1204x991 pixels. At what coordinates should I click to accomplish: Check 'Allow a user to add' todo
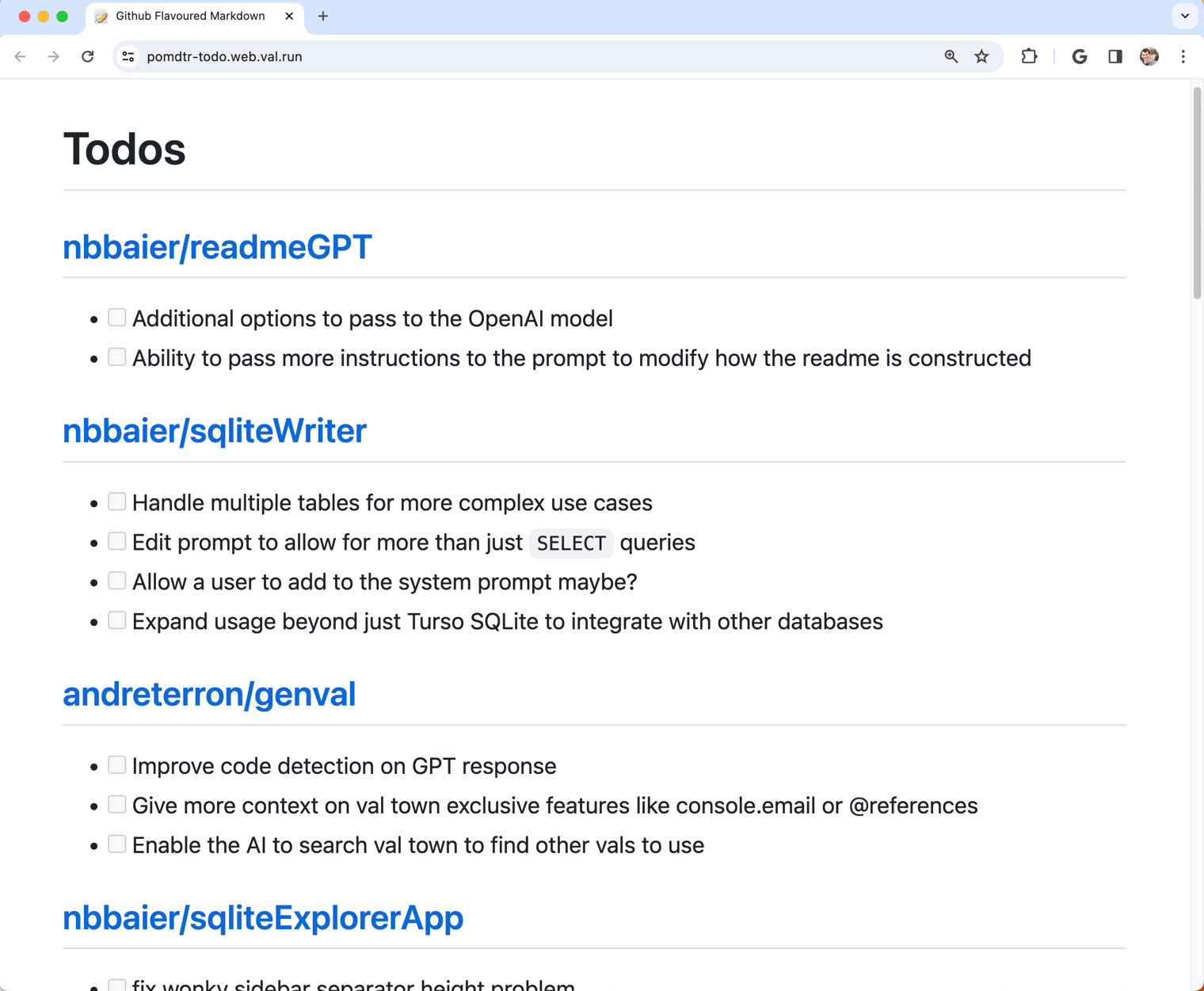coord(117,581)
